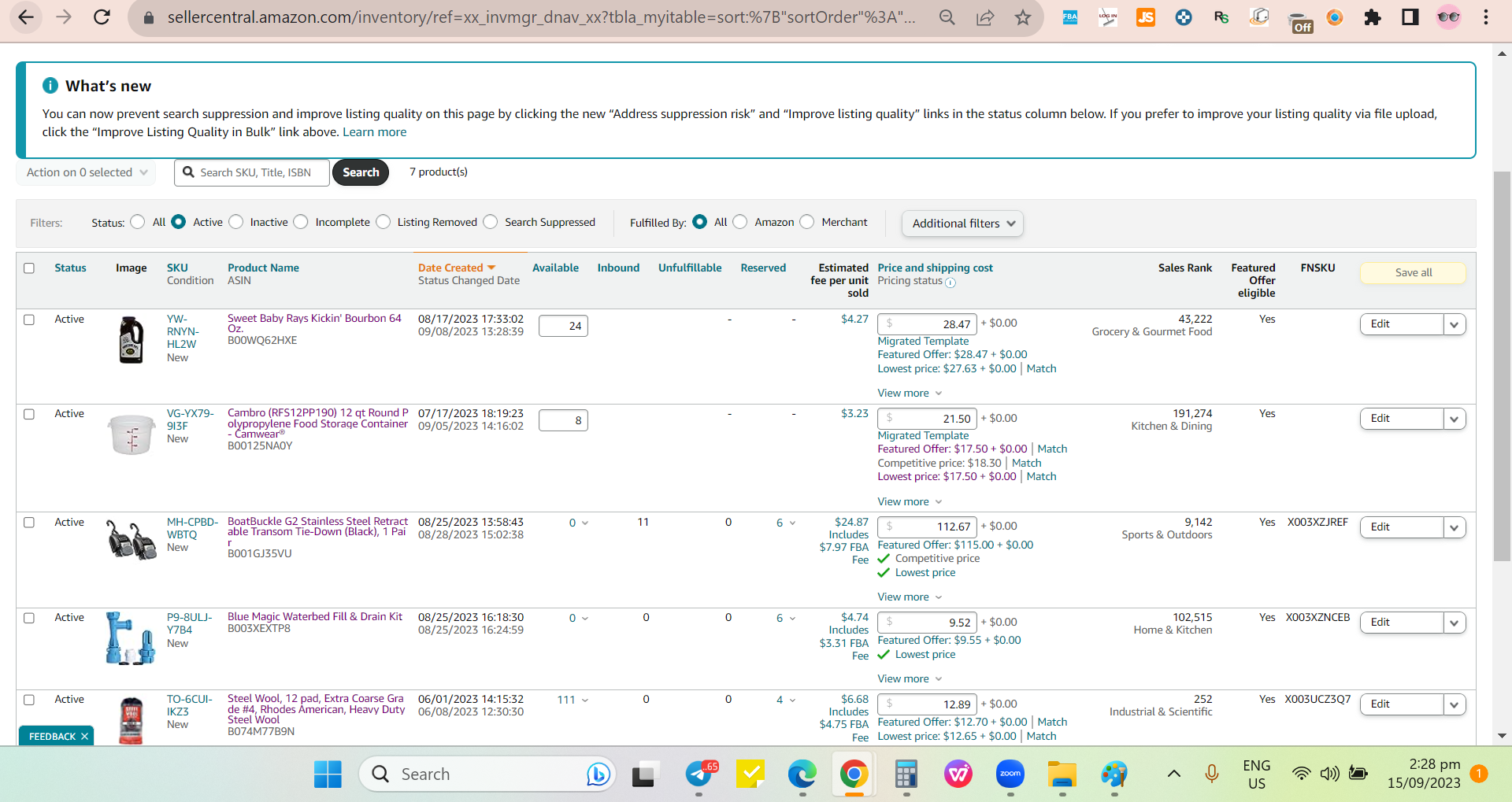Open the FBA calculator extension
The width and height of the screenshot is (1512, 802).
pyautogui.click(x=1070, y=17)
